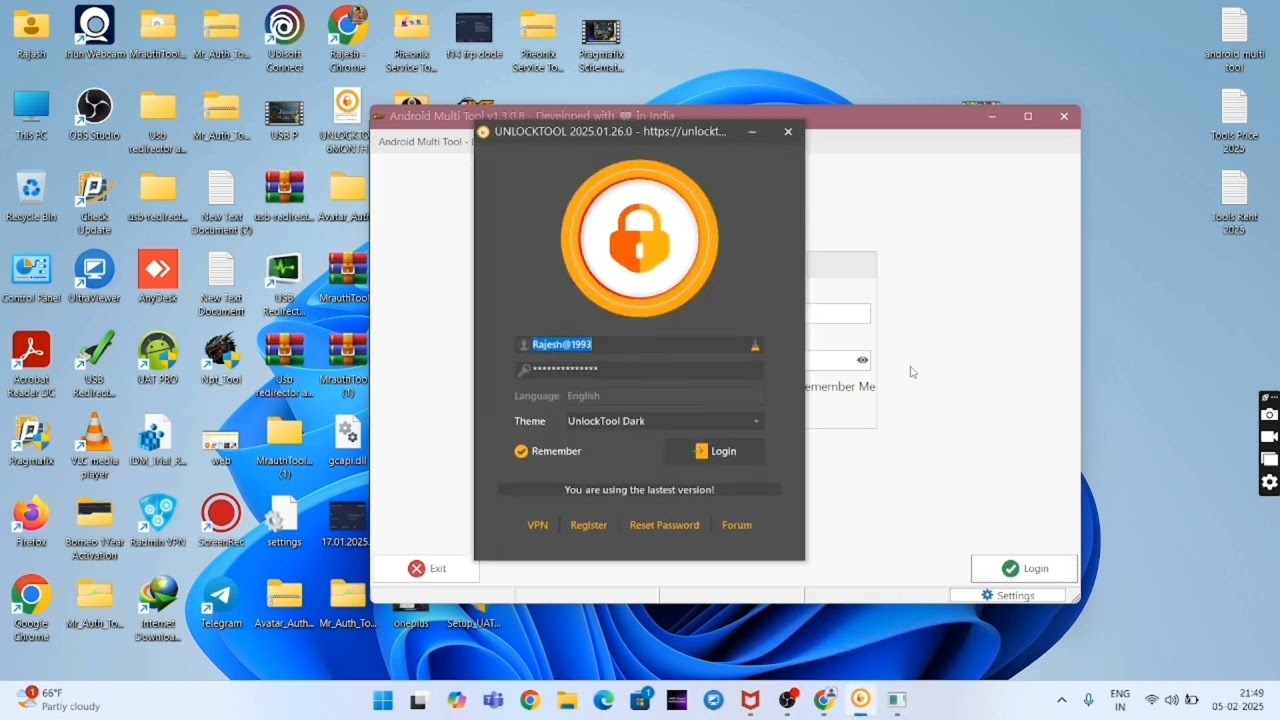Image resolution: width=1280 pixels, height=720 pixels.
Task: Open Copilot from the taskbar
Action: pos(456,700)
